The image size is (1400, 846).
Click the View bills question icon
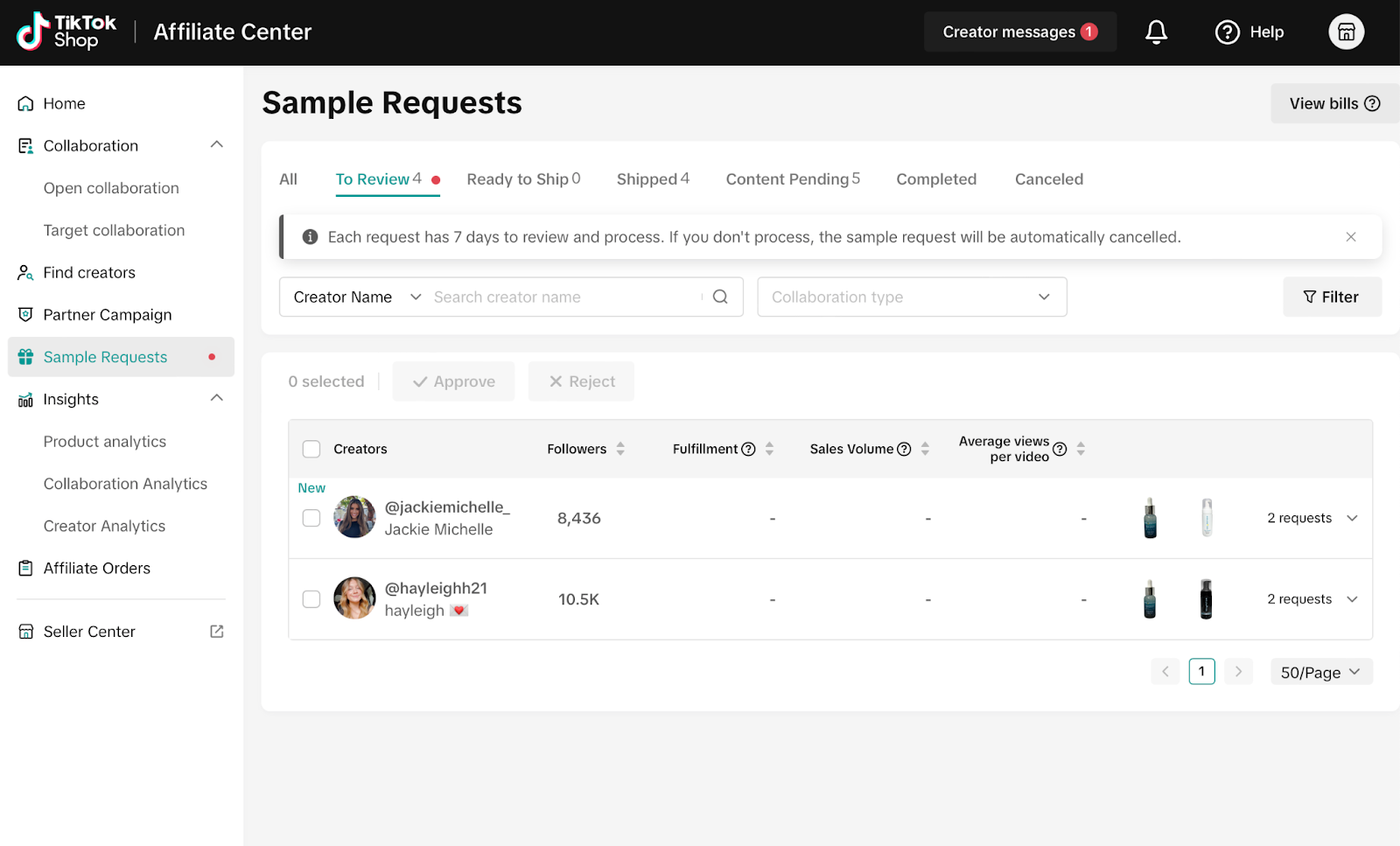pyautogui.click(x=1372, y=103)
